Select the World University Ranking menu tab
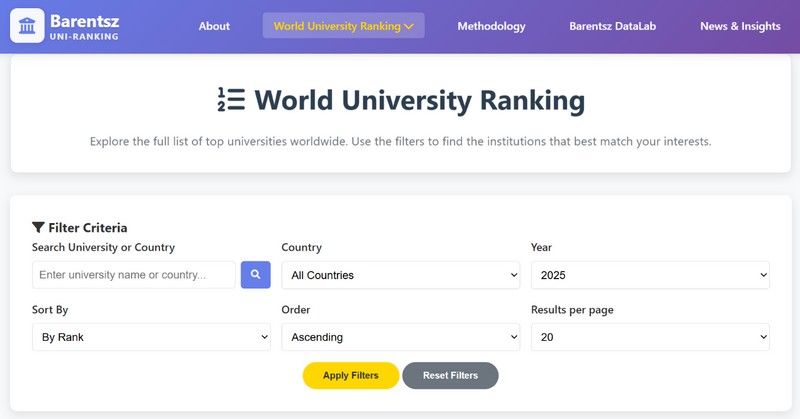800x419 pixels. click(x=343, y=26)
